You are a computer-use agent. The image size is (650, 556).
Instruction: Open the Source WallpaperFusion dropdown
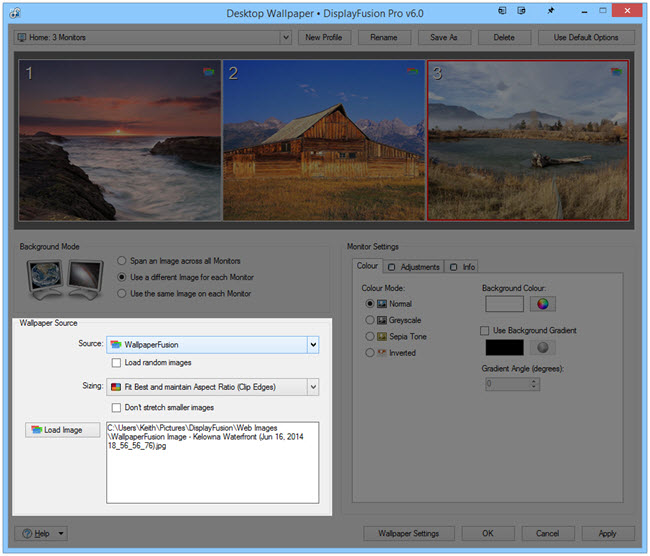click(313, 345)
